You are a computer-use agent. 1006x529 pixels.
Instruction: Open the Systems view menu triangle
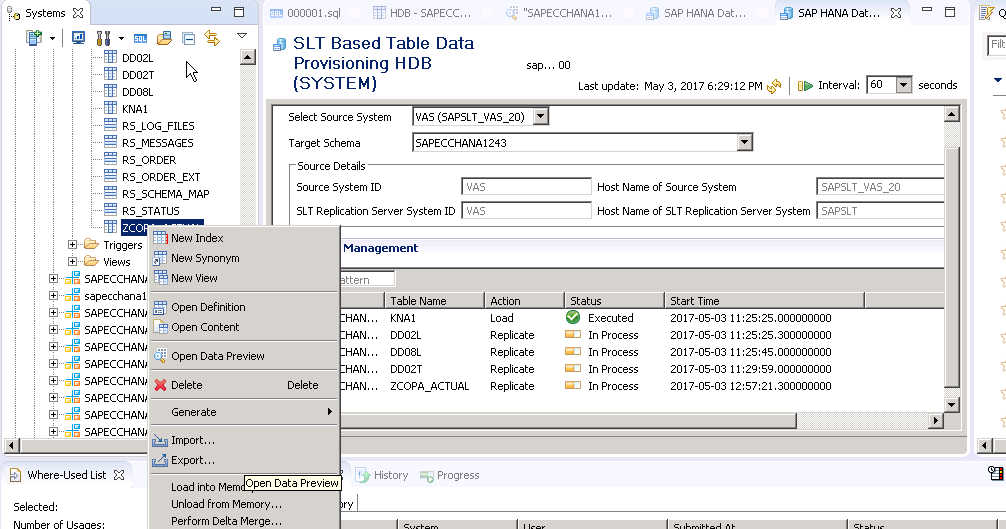pos(242,37)
